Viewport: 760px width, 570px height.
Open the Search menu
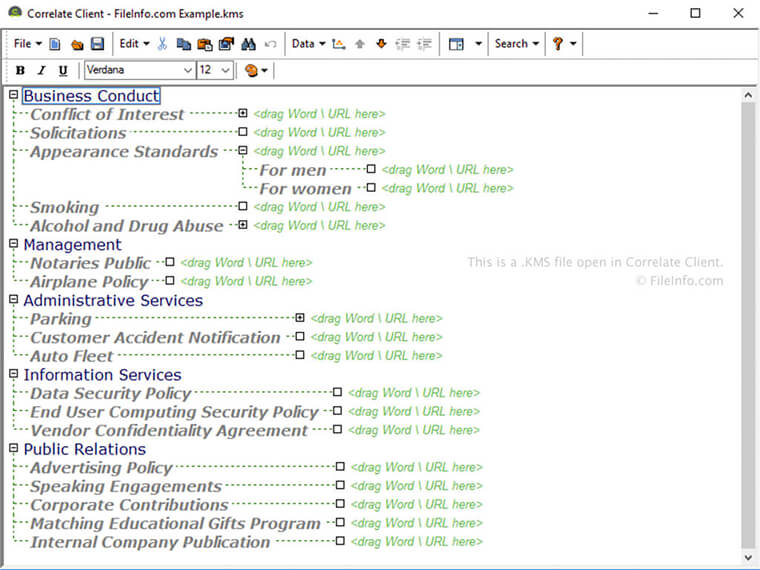516,44
